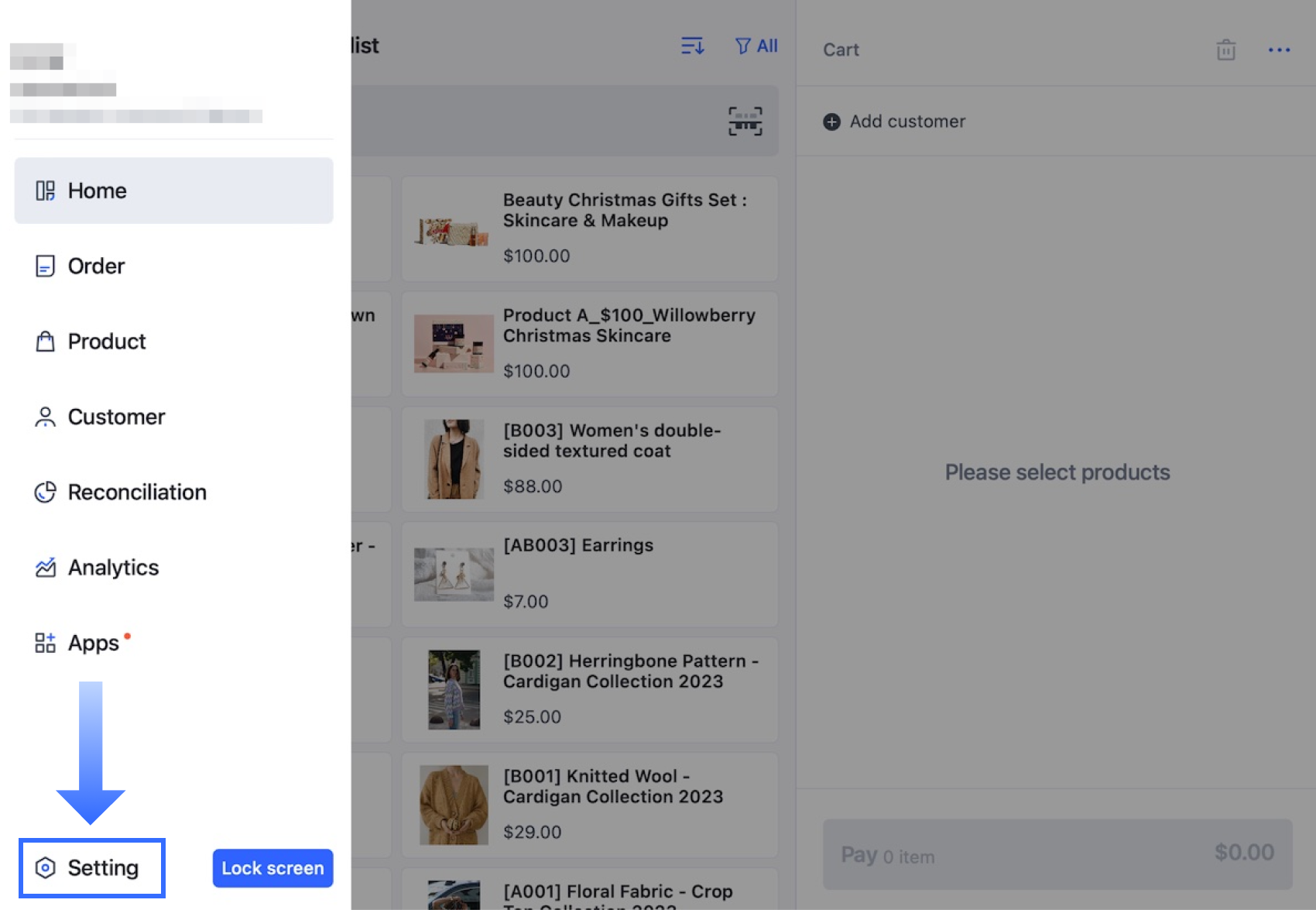Click the $25.00 Herringbone cardigan price
The image size is (1316, 910).
point(532,717)
